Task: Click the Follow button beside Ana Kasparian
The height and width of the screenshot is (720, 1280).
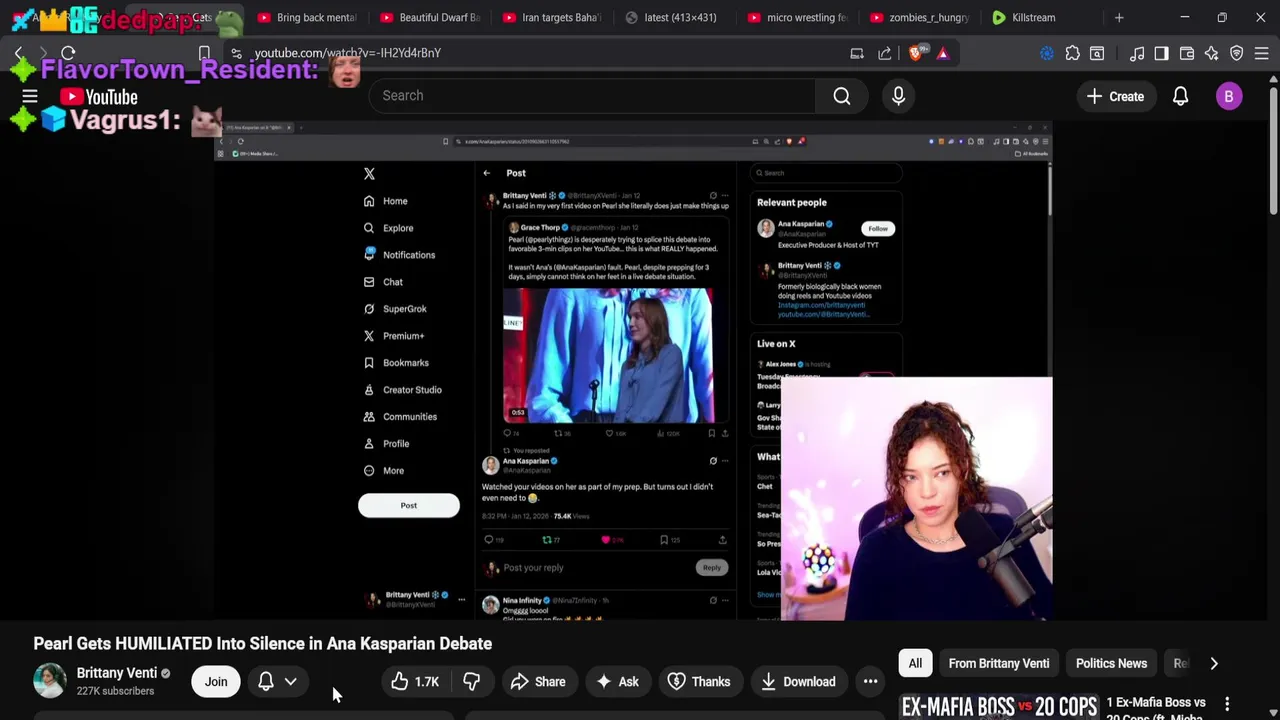Action: tap(877, 228)
